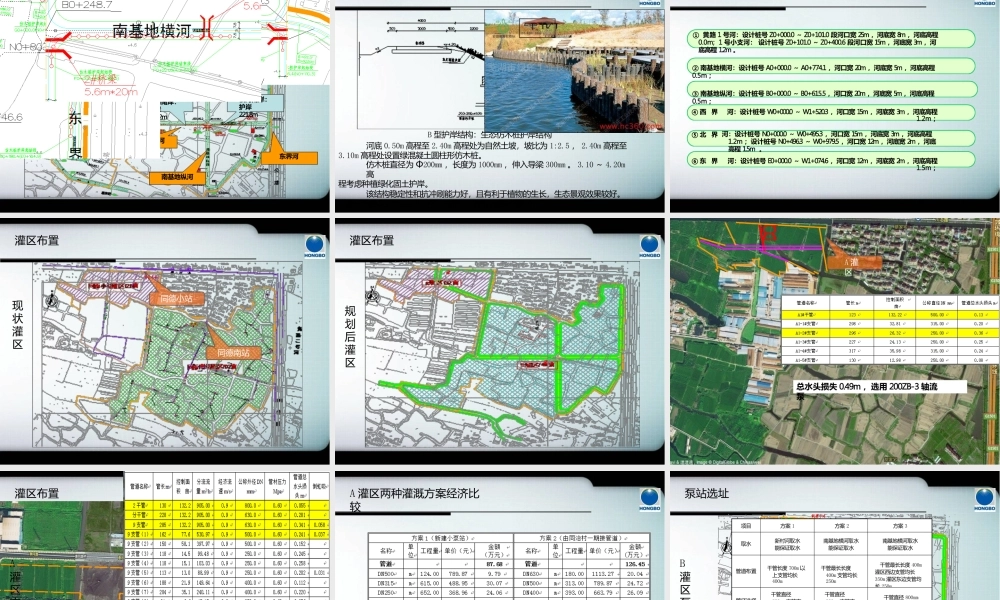The height and width of the screenshot is (600, 1000).
Task: Click the orange 同德小站 callout
Action: 177,298
